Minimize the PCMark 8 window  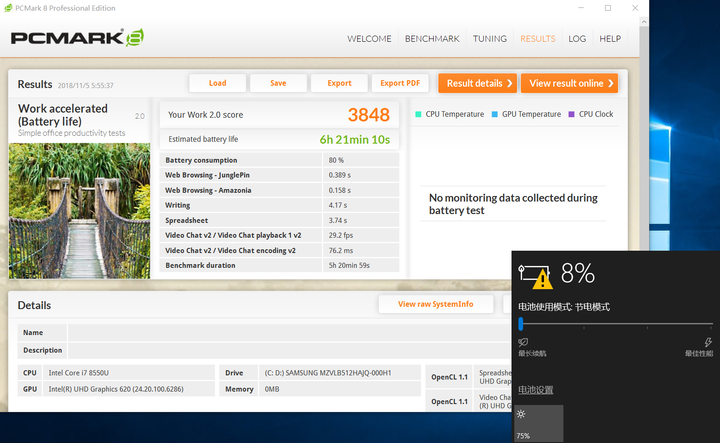pyautogui.click(x=581, y=8)
